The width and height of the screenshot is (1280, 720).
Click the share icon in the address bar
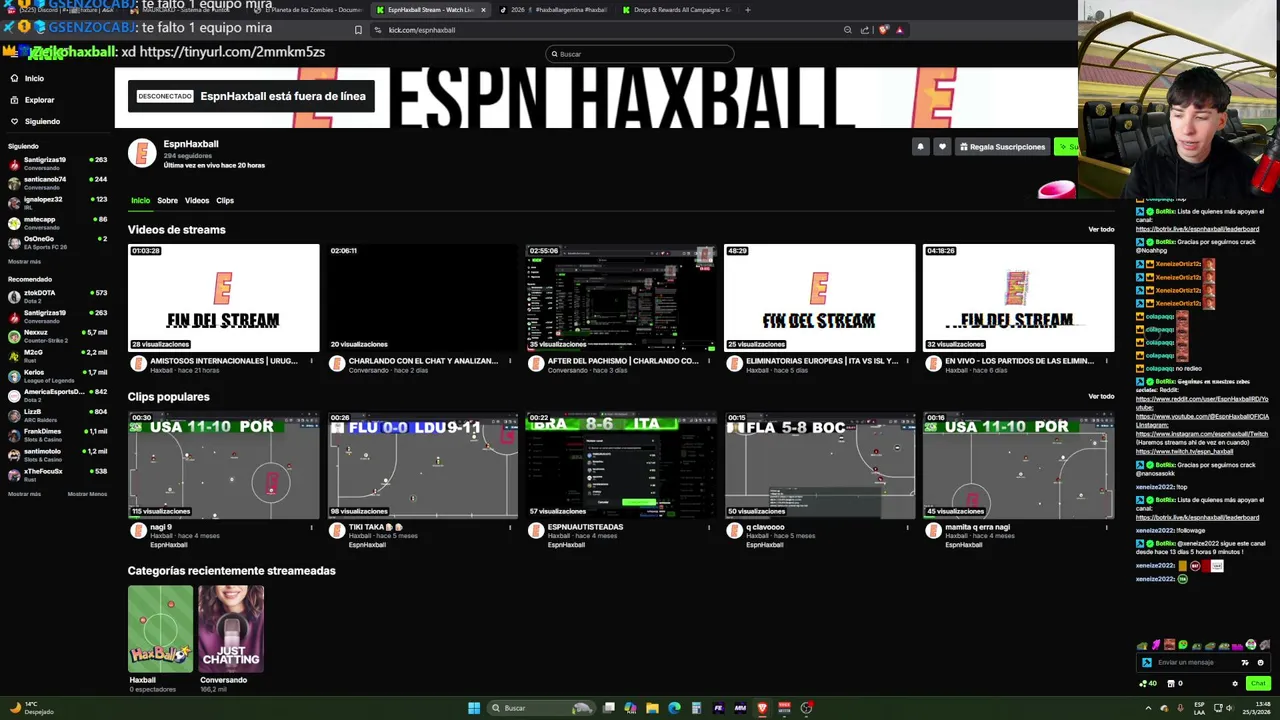866,30
